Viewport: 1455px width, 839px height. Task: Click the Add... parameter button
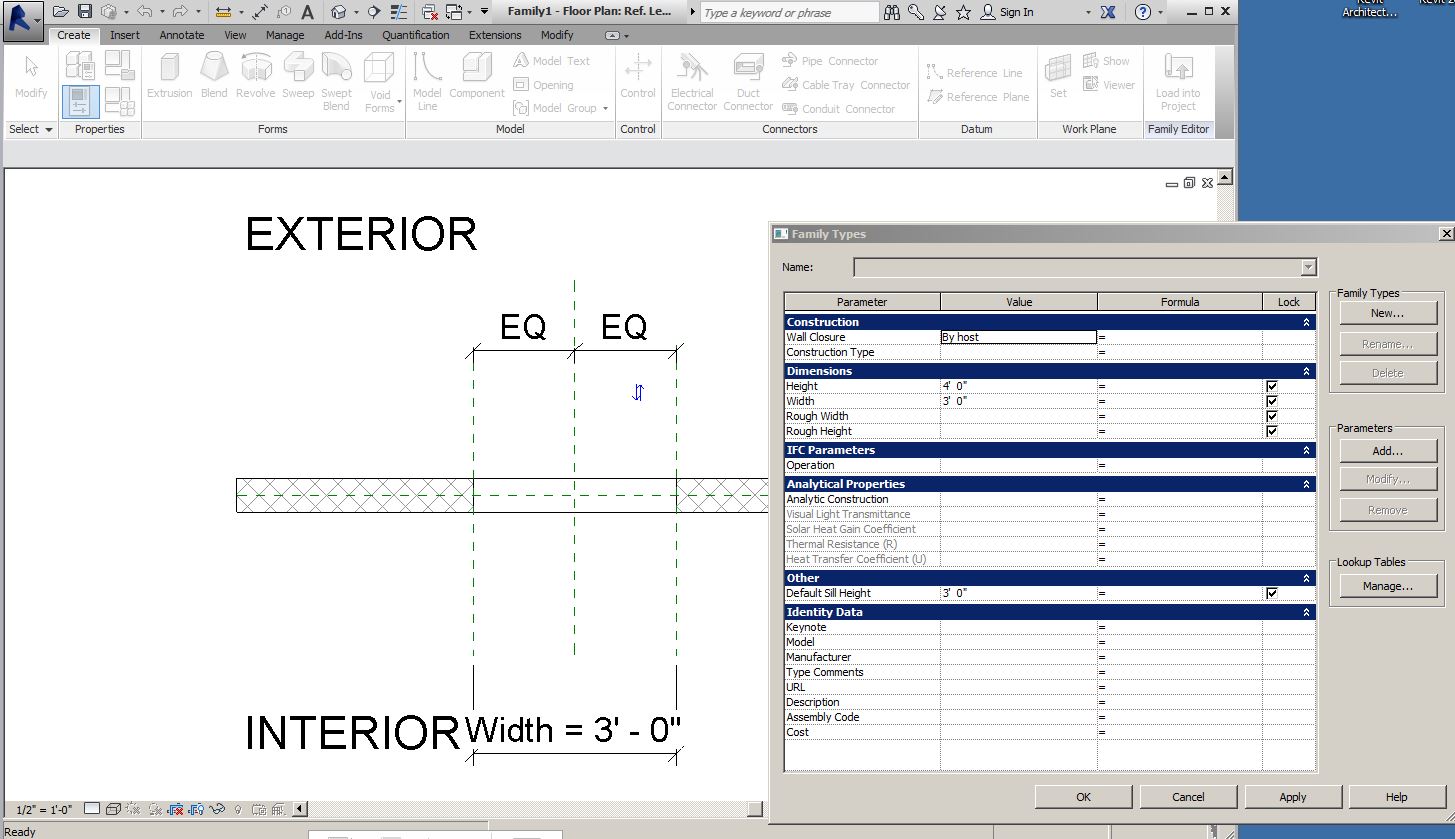[x=1388, y=451]
